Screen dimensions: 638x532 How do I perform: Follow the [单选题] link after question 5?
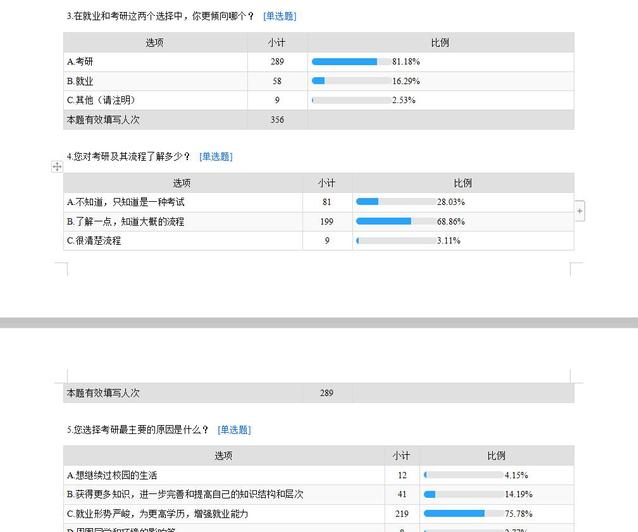[234, 430]
